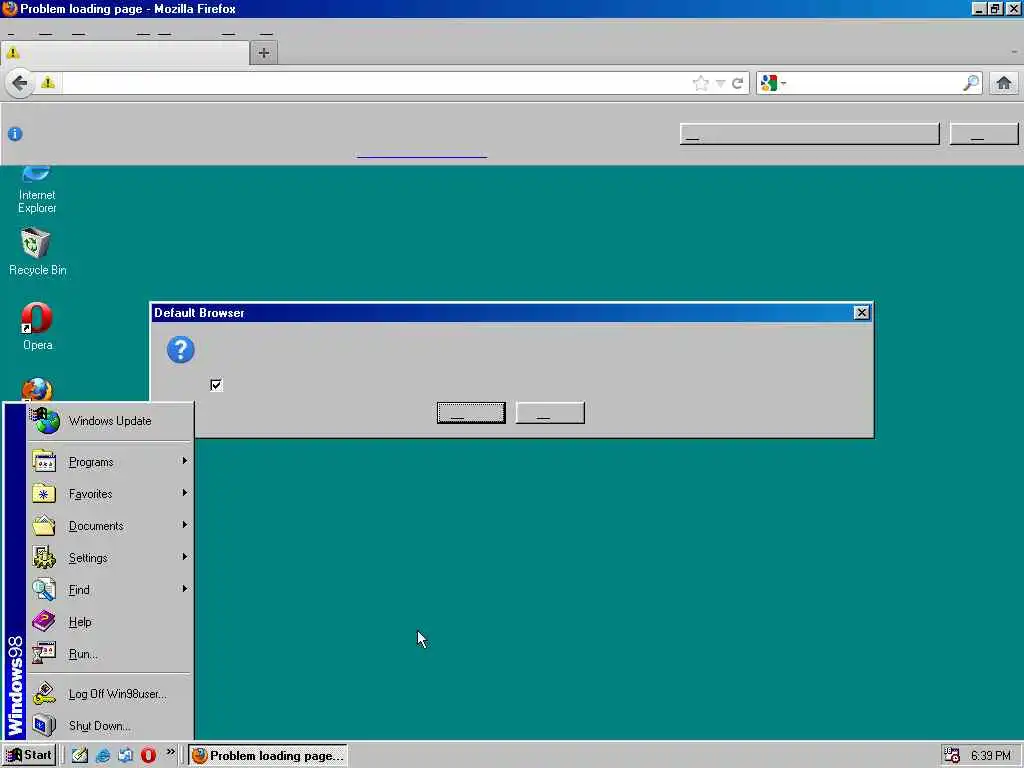Launch Outlook Express from quick launch

pos(125,755)
